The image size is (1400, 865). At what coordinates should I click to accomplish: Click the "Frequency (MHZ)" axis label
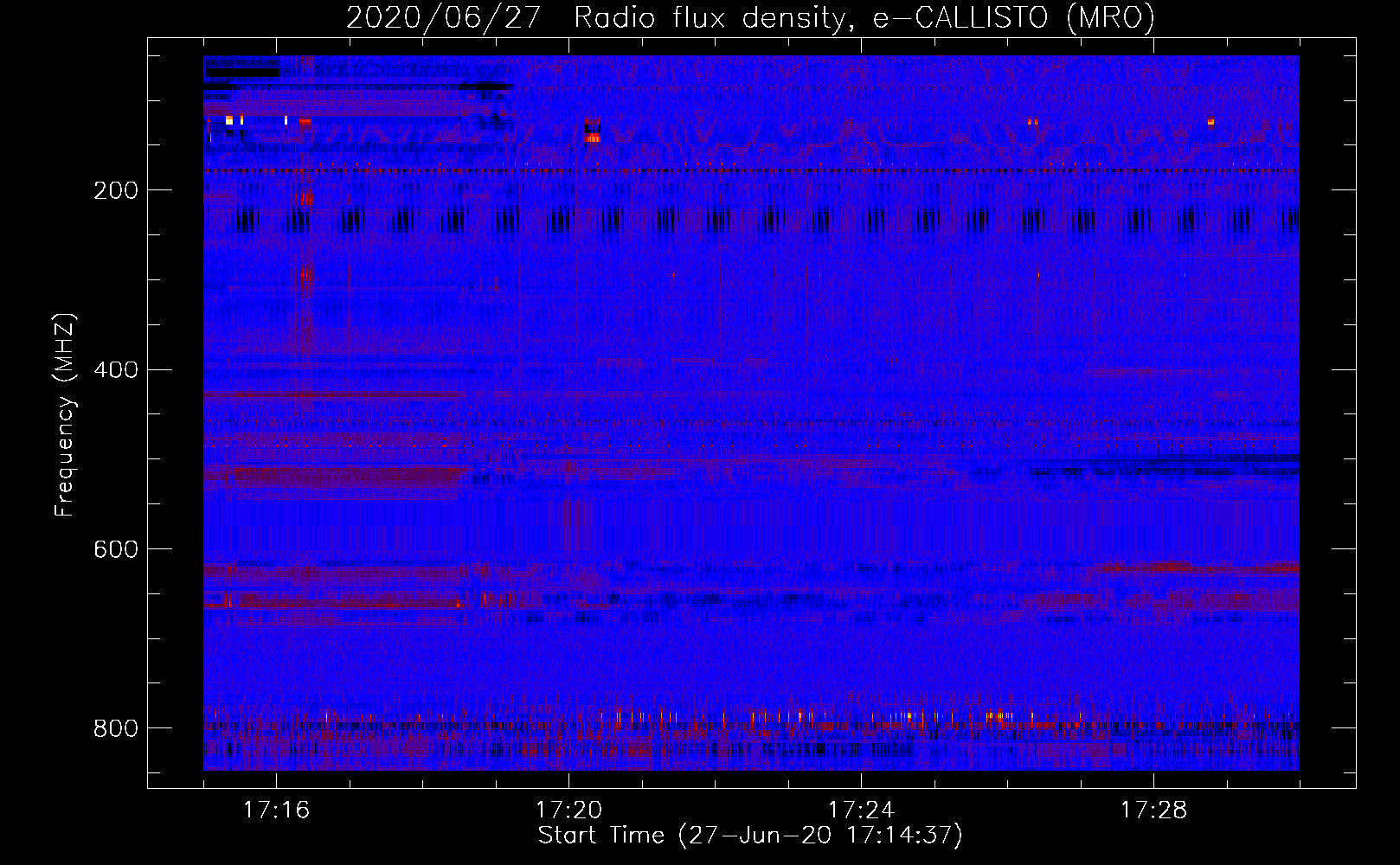65,415
